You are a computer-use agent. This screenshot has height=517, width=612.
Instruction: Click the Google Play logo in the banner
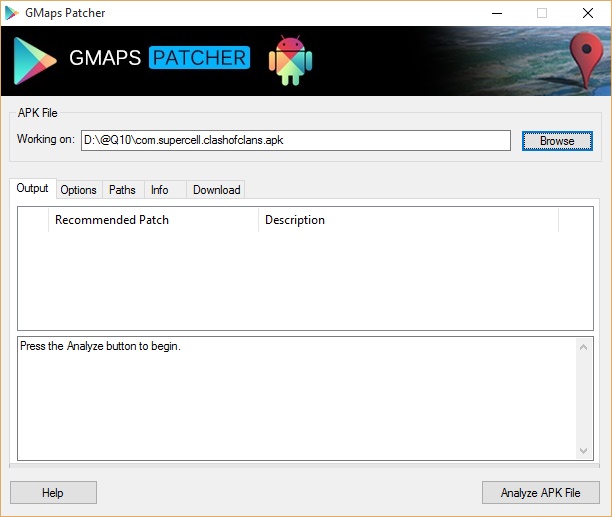click(35, 60)
